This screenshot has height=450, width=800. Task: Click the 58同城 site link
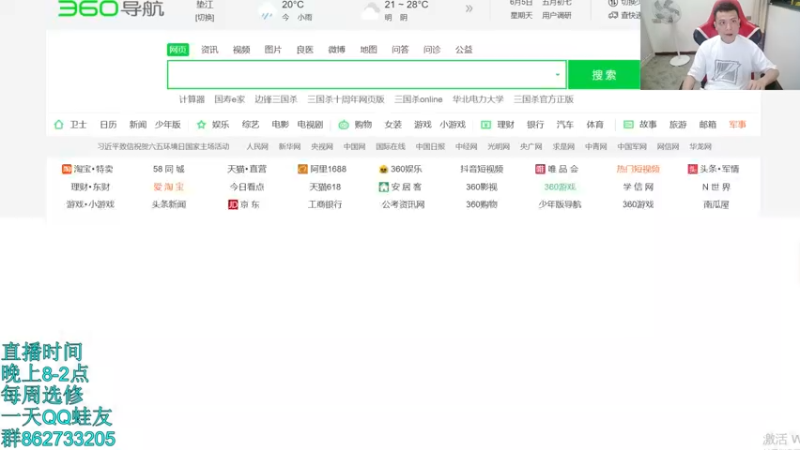tap(168, 169)
